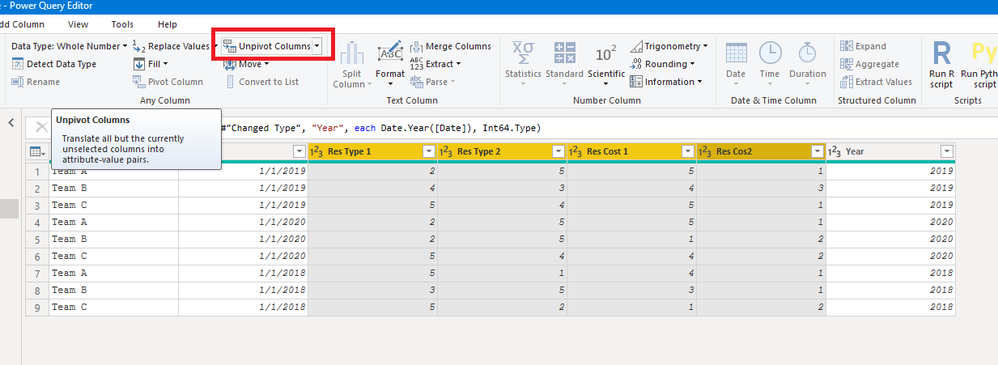Click Unpivot Columns button

pos(267,46)
